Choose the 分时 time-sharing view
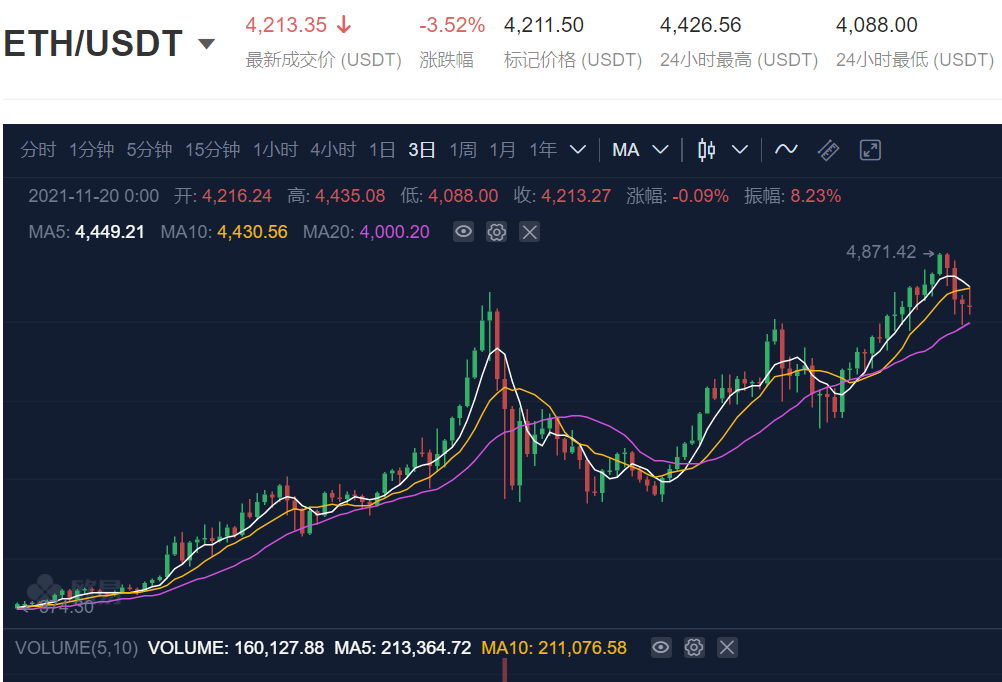1002x682 pixels. [38, 150]
